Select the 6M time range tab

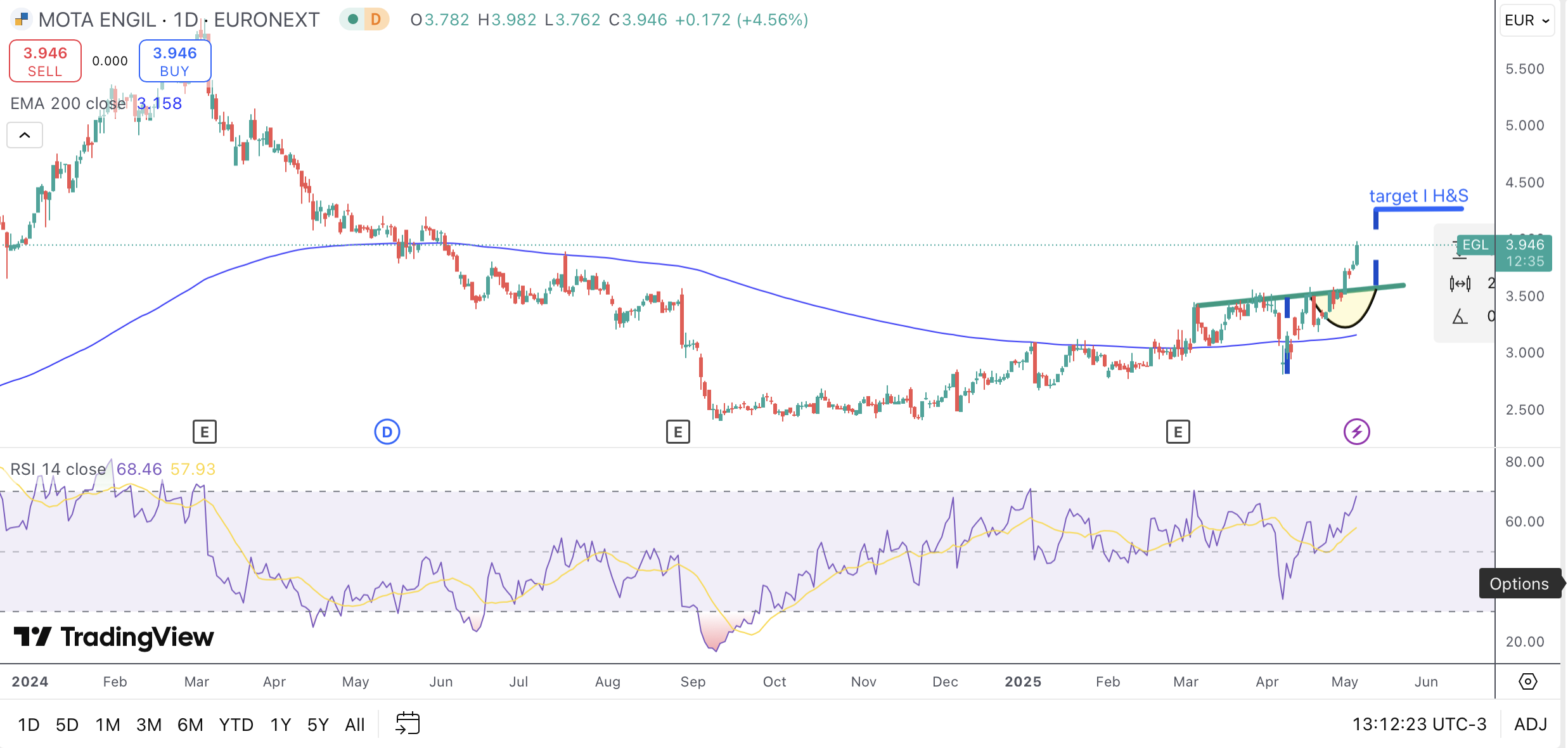click(x=190, y=725)
